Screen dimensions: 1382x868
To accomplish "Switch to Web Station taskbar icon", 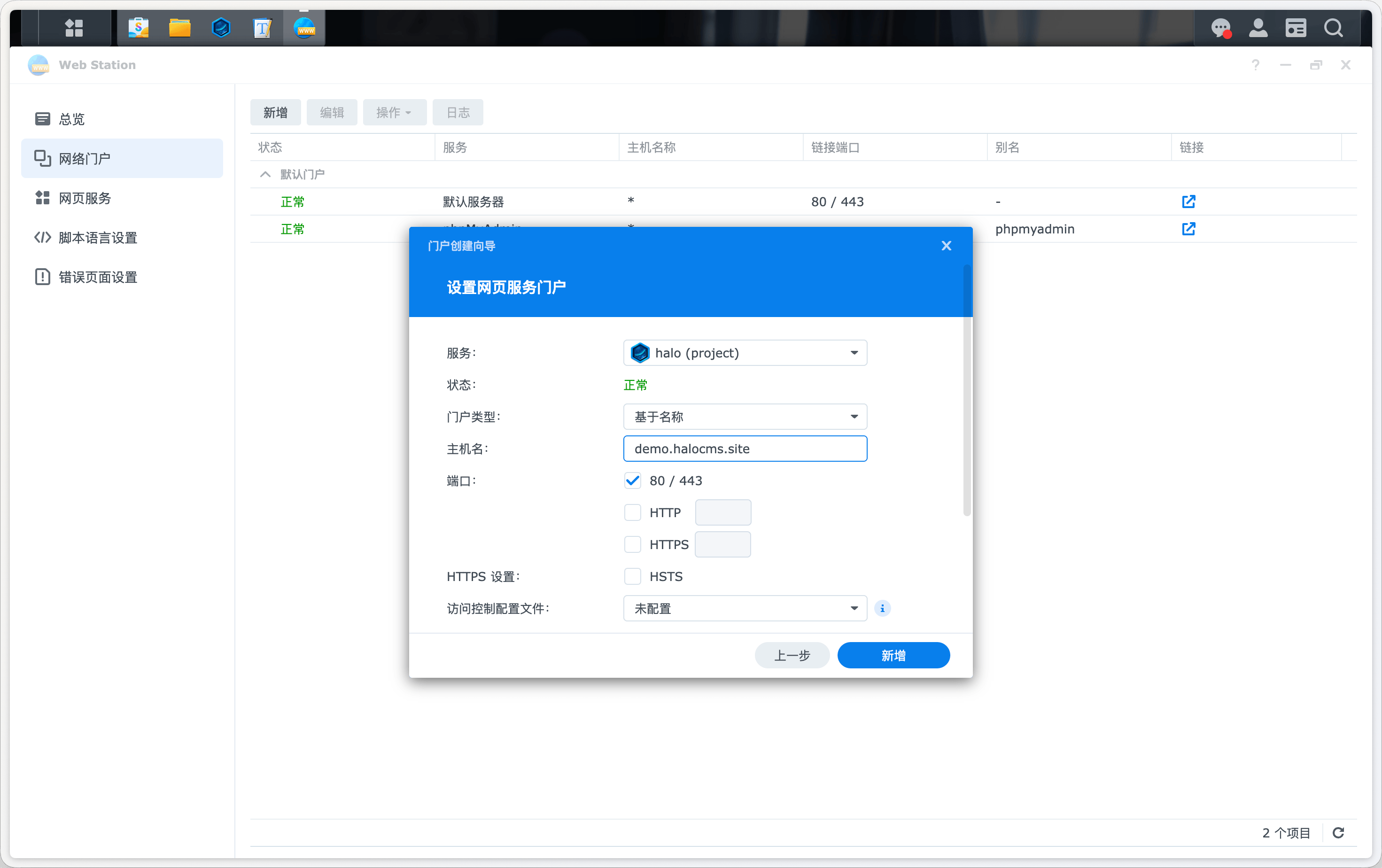I will point(304,28).
